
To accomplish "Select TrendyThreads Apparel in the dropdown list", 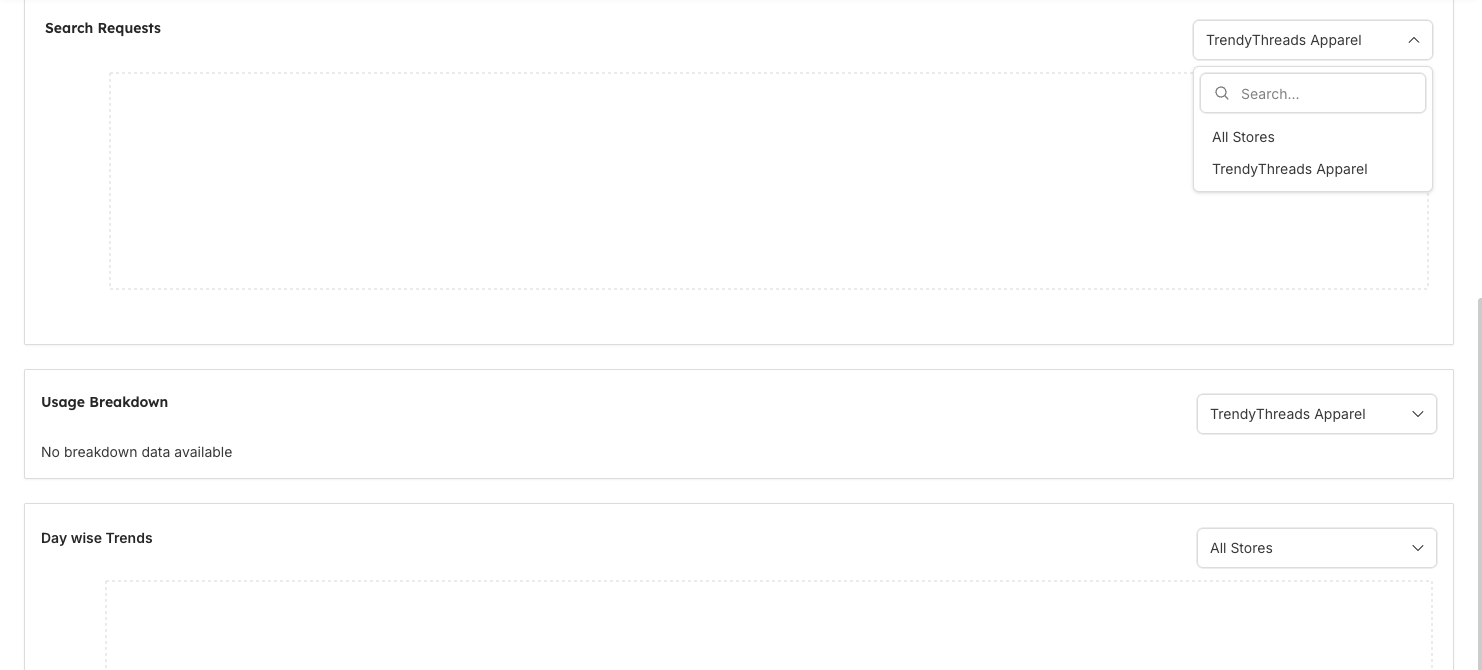I will coord(1289,169).
